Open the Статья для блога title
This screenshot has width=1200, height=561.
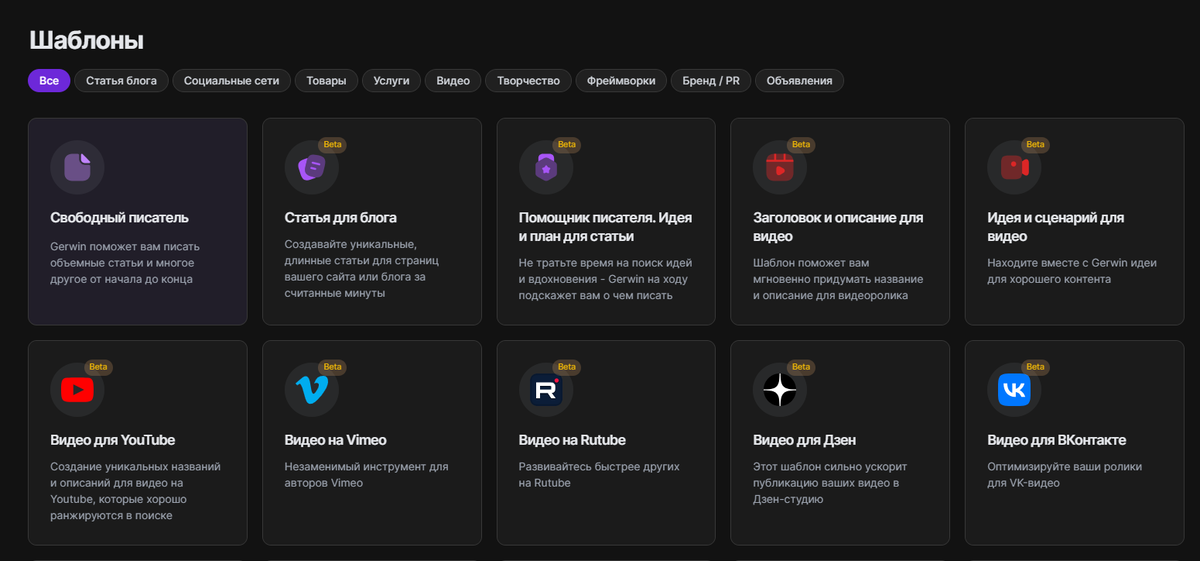point(341,218)
